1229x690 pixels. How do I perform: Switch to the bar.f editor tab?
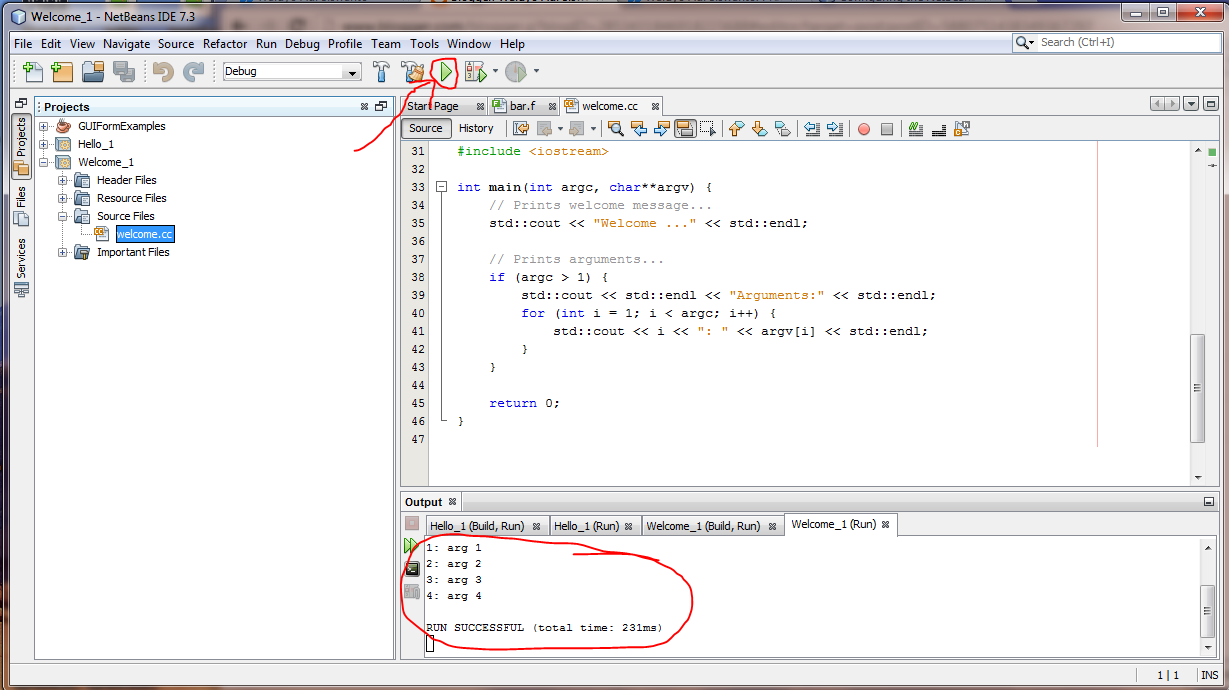(x=523, y=106)
